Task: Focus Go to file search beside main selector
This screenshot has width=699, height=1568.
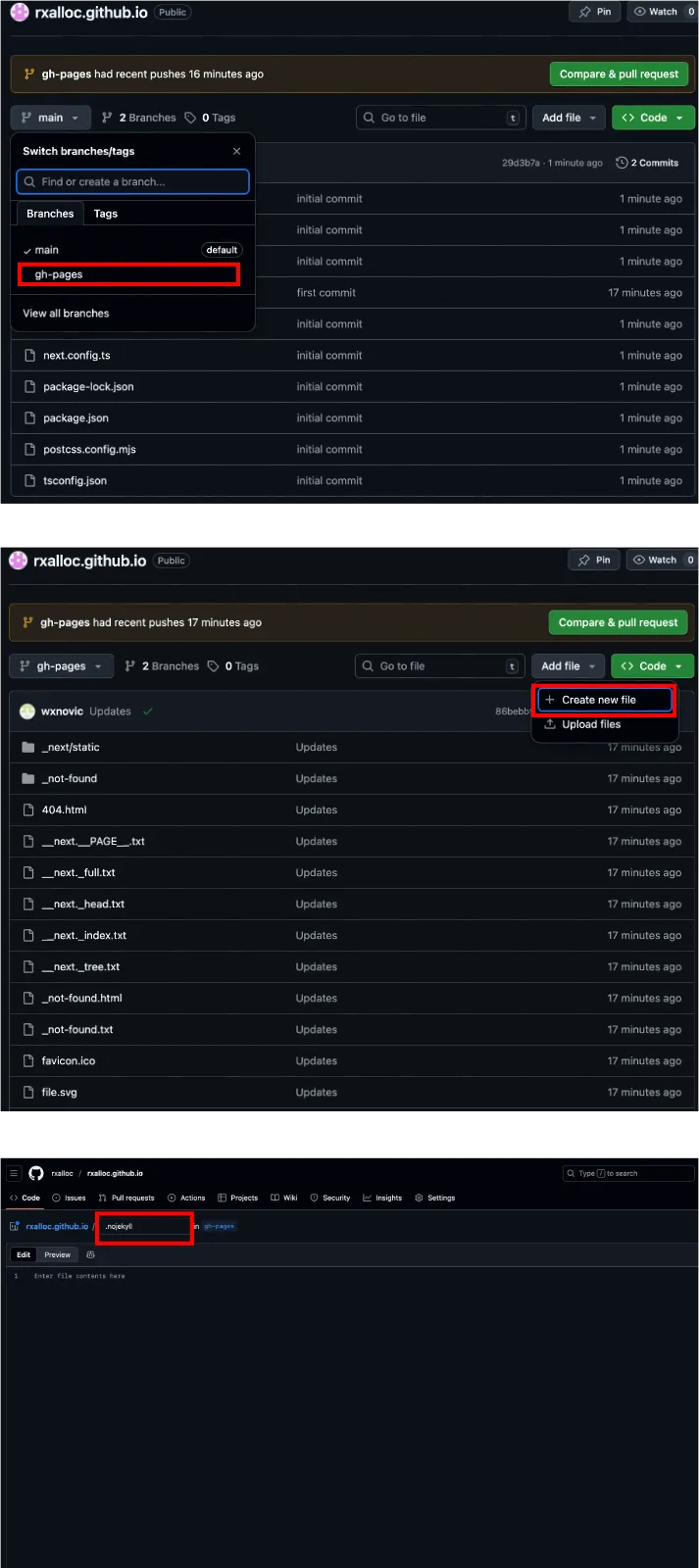Action: 441,118
